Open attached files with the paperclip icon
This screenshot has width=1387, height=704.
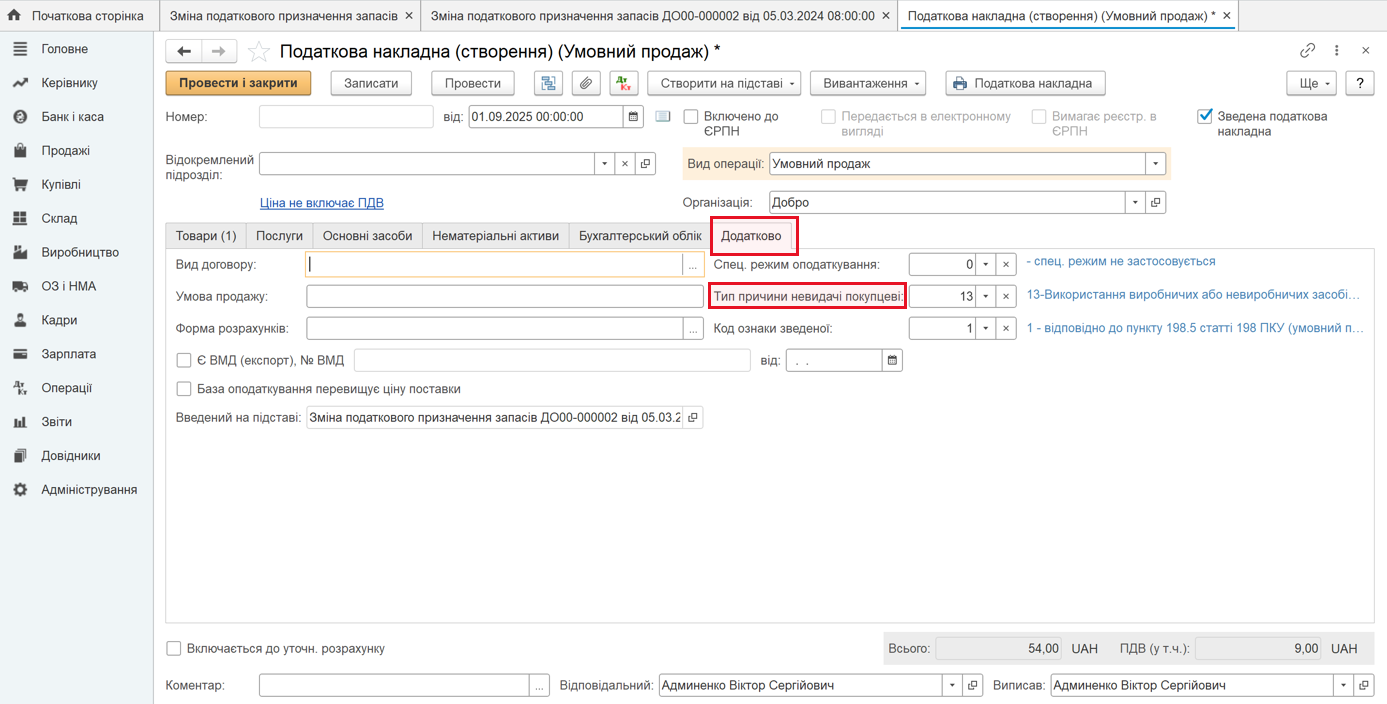586,83
